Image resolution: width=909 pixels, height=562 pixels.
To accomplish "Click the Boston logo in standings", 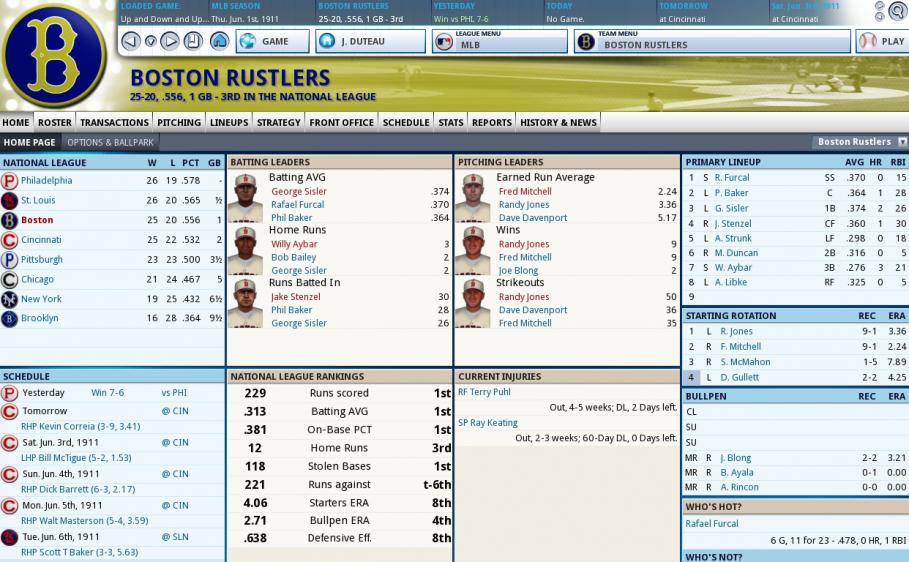I will pyautogui.click(x=9, y=220).
